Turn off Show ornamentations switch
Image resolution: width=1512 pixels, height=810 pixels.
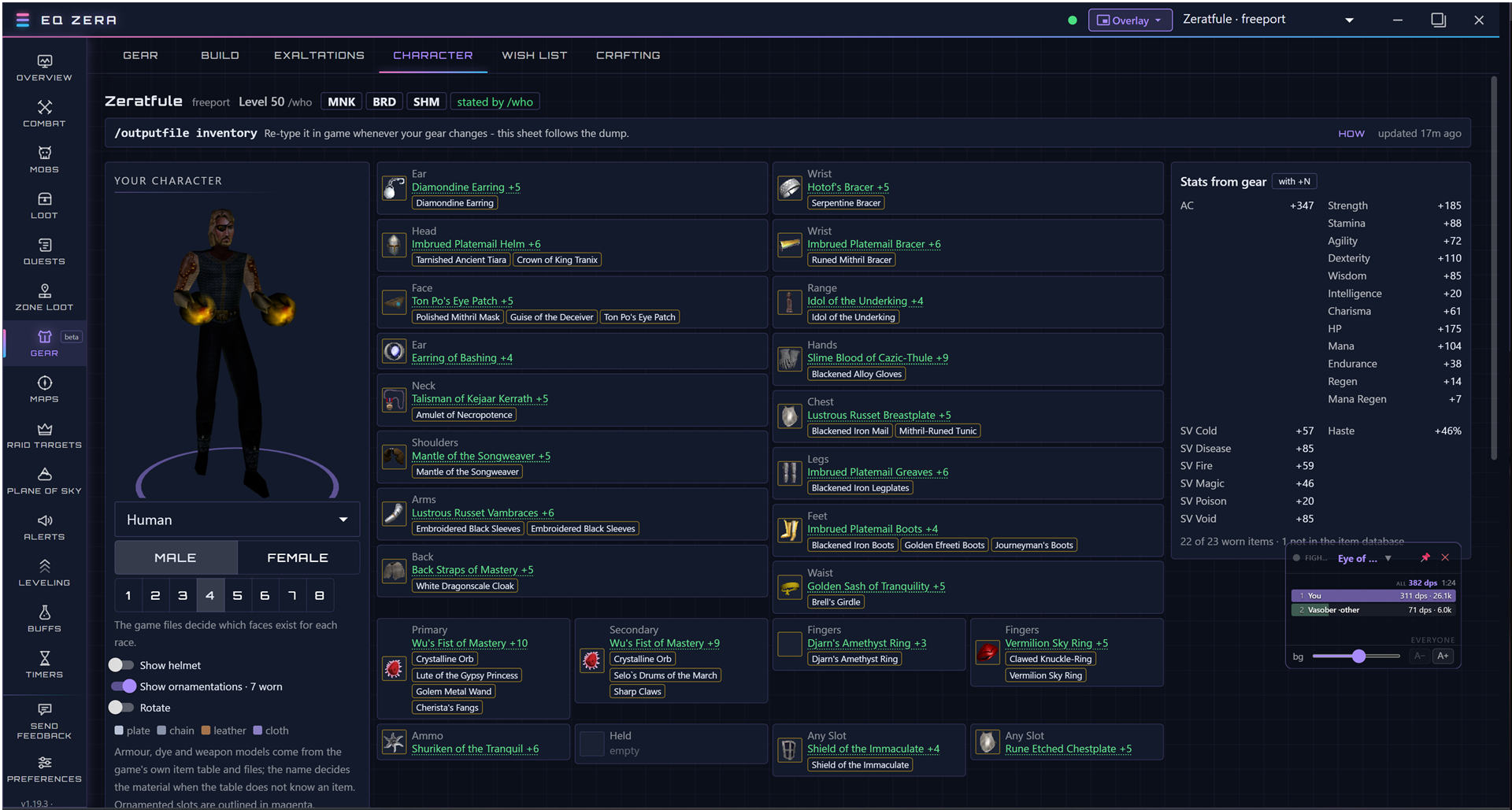[124, 686]
